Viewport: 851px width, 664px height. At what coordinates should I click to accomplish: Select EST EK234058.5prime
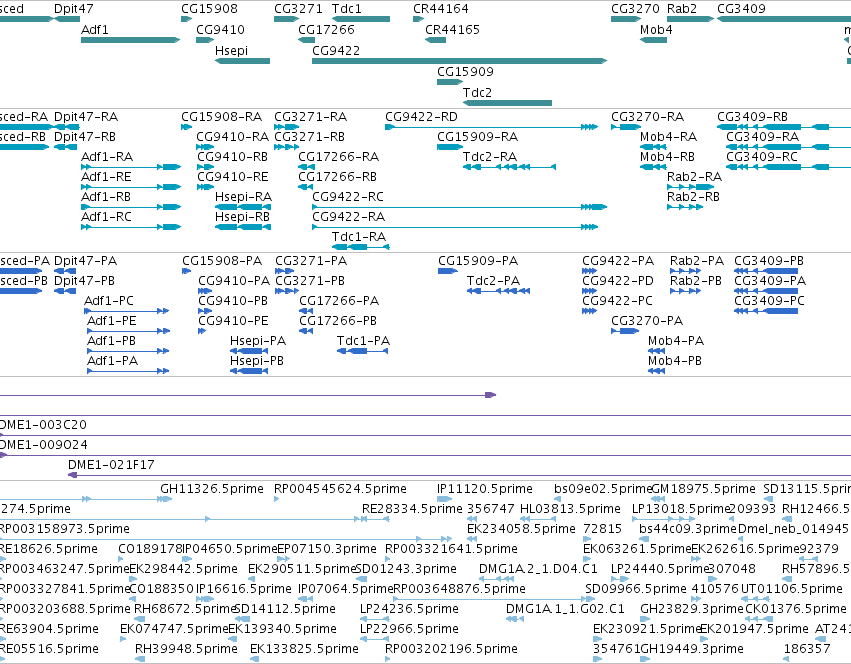coord(521,529)
